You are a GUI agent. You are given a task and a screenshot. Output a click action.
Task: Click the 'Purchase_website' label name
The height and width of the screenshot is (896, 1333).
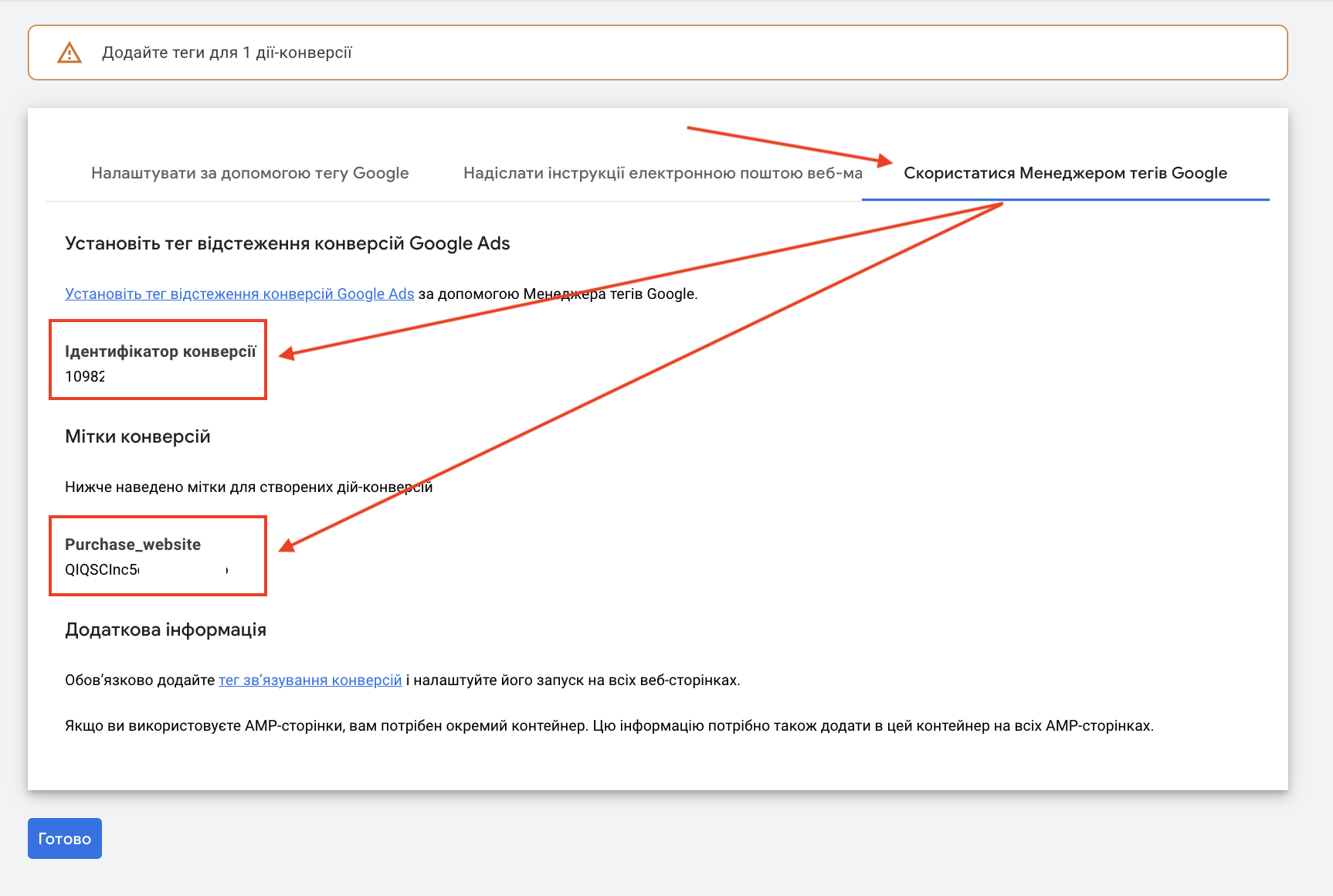(133, 545)
